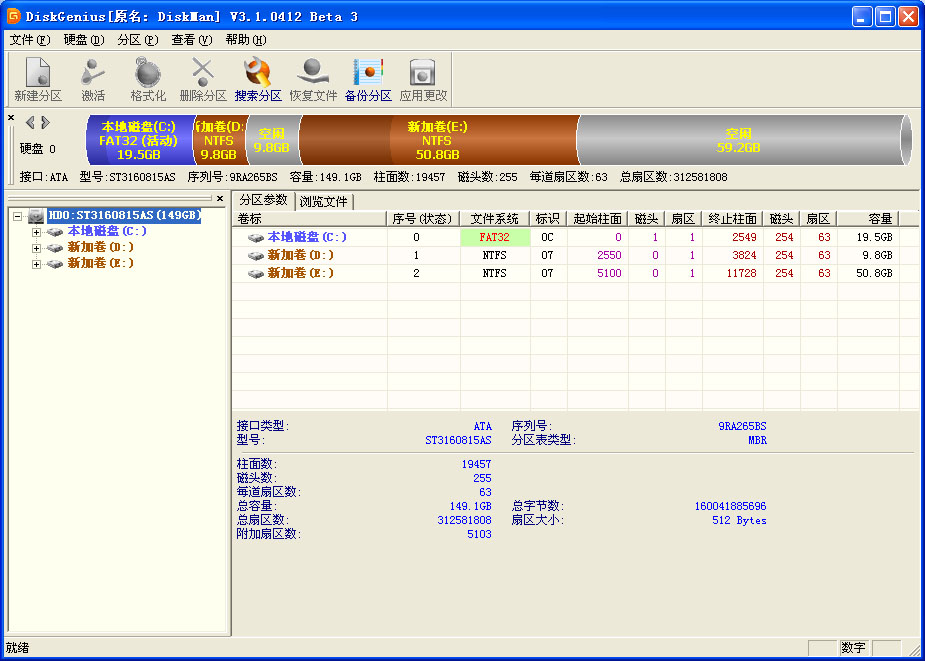Image resolution: width=925 pixels, height=661 pixels.
Task: Click 附加扇区数 value 5103
Action: [479, 535]
